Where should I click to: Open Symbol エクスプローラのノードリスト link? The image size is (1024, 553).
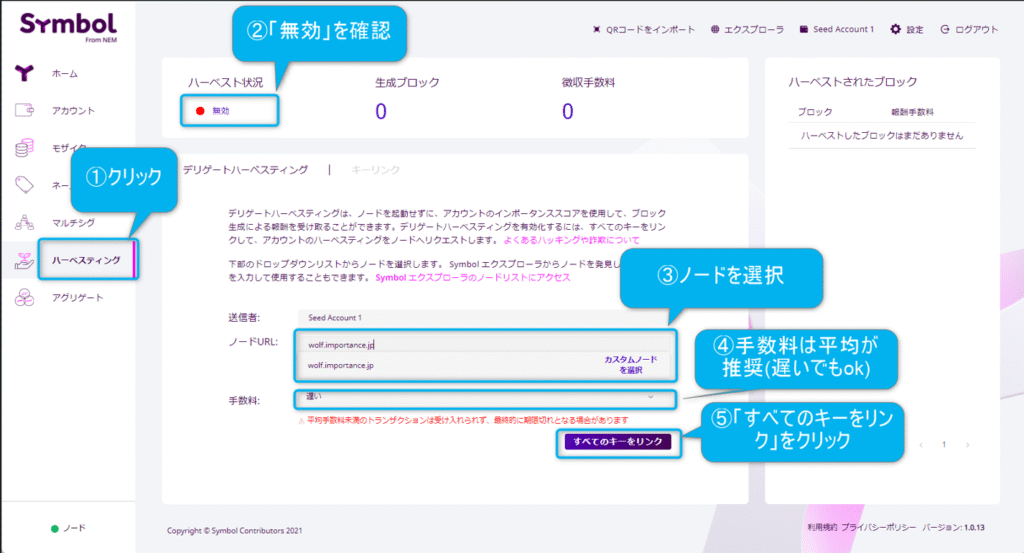point(473,277)
